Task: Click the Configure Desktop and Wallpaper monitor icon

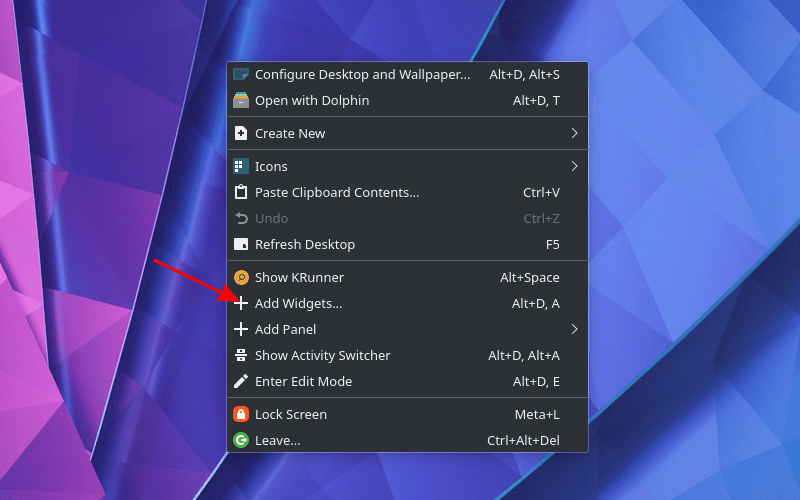Action: [240, 75]
